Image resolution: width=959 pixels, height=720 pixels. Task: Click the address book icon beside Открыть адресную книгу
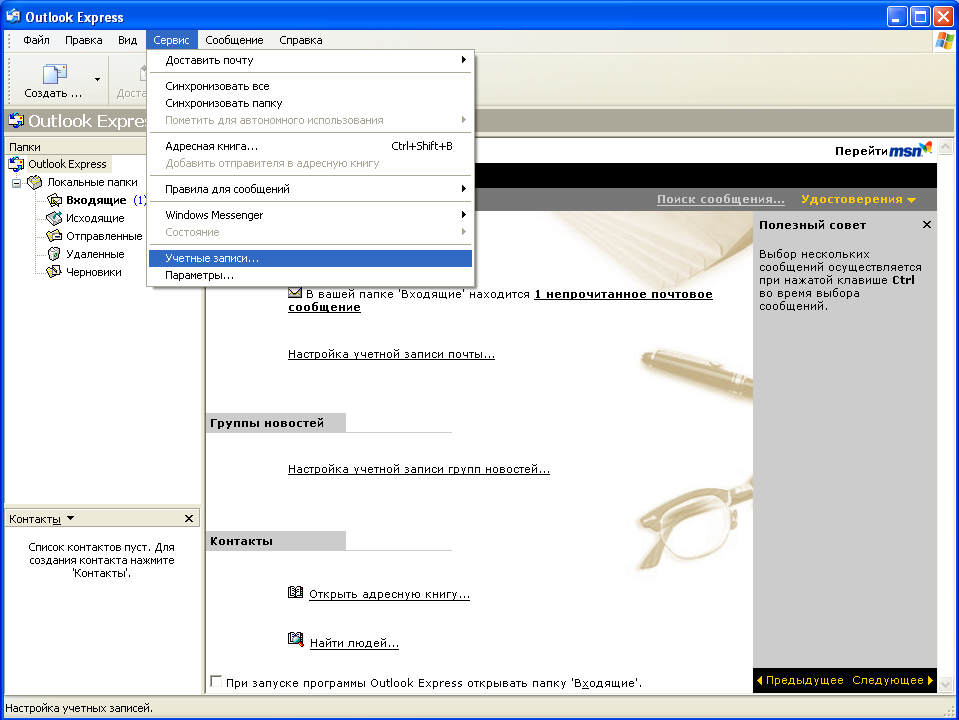[x=295, y=592]
